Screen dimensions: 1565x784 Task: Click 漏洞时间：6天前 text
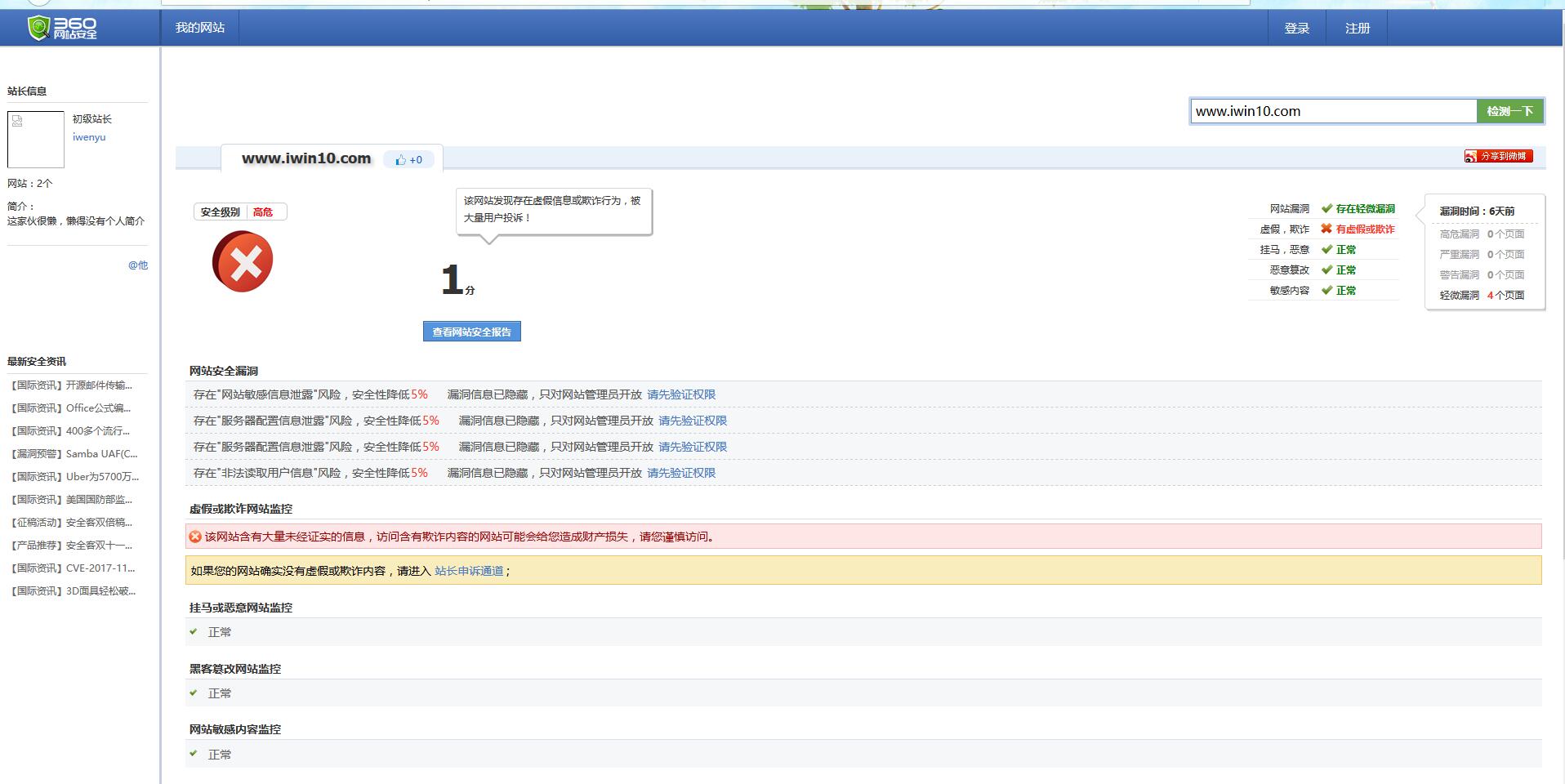pos(1477,212)
